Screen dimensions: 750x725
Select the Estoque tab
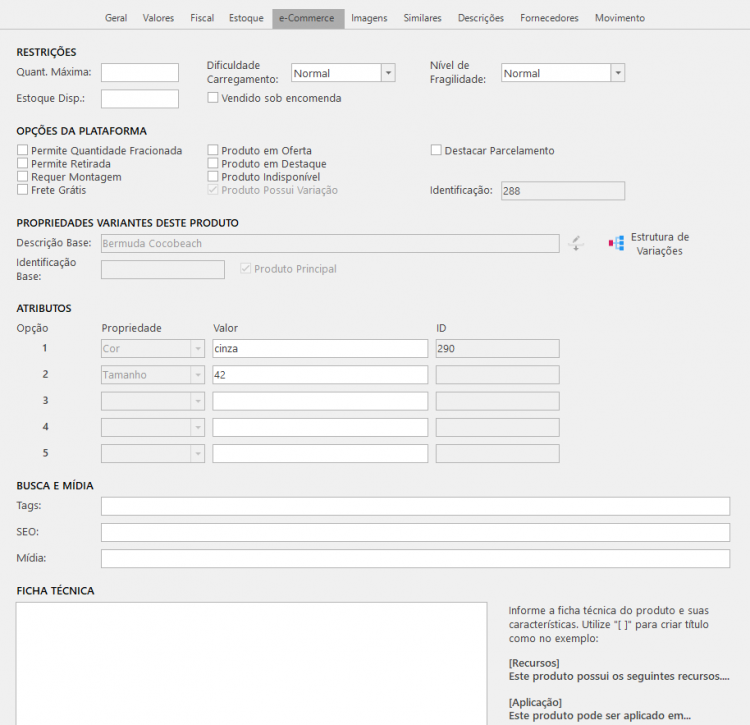click(246, 18)
